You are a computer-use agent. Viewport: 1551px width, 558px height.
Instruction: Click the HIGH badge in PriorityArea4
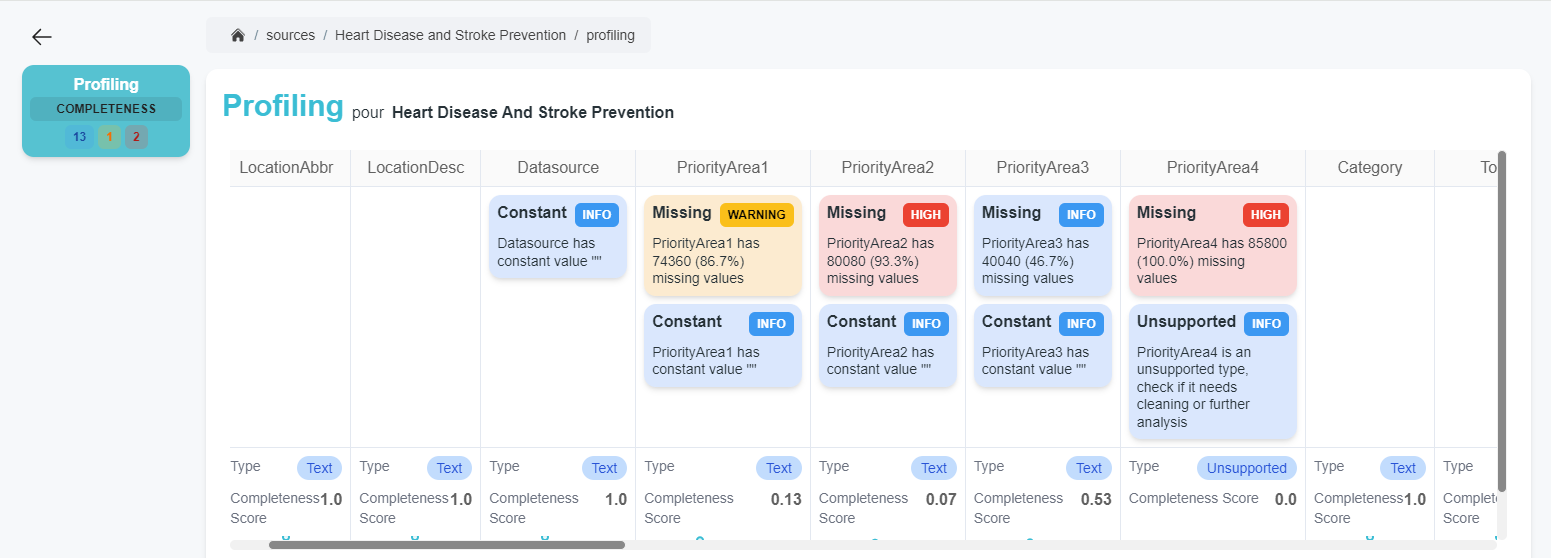pos(1265,215)
